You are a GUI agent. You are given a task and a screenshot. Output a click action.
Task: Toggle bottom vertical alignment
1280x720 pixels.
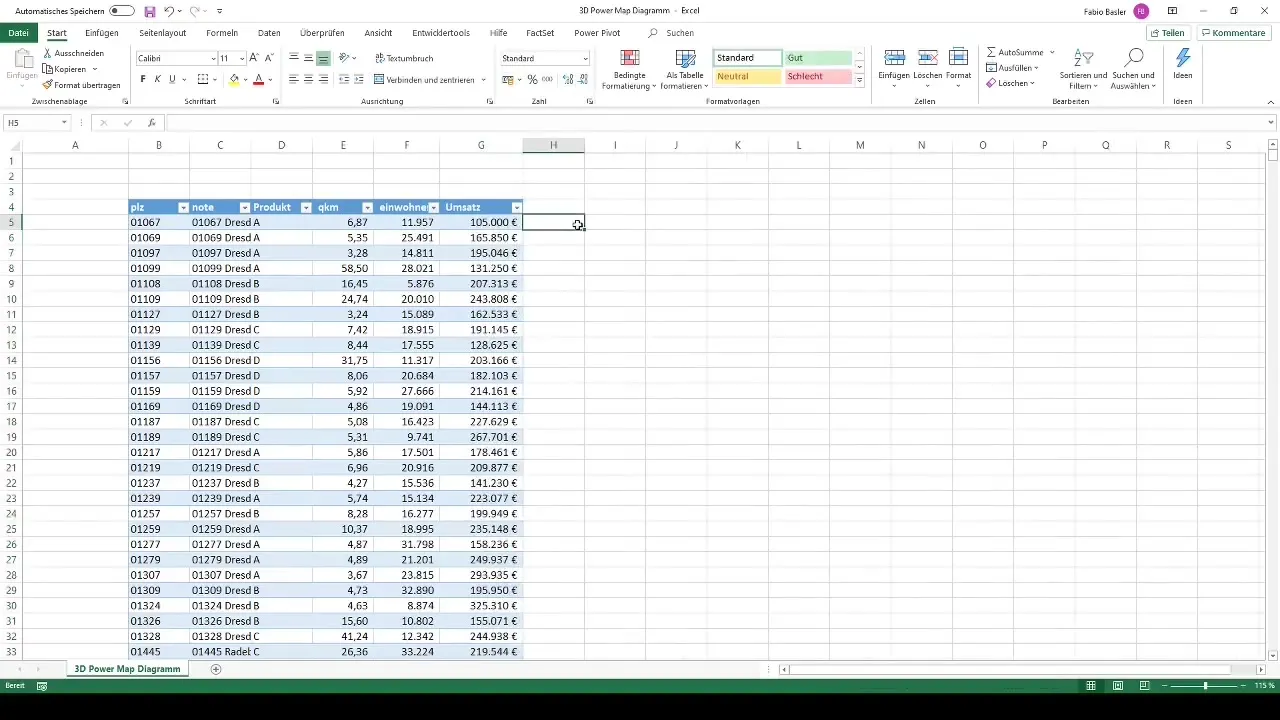[323, 58]
